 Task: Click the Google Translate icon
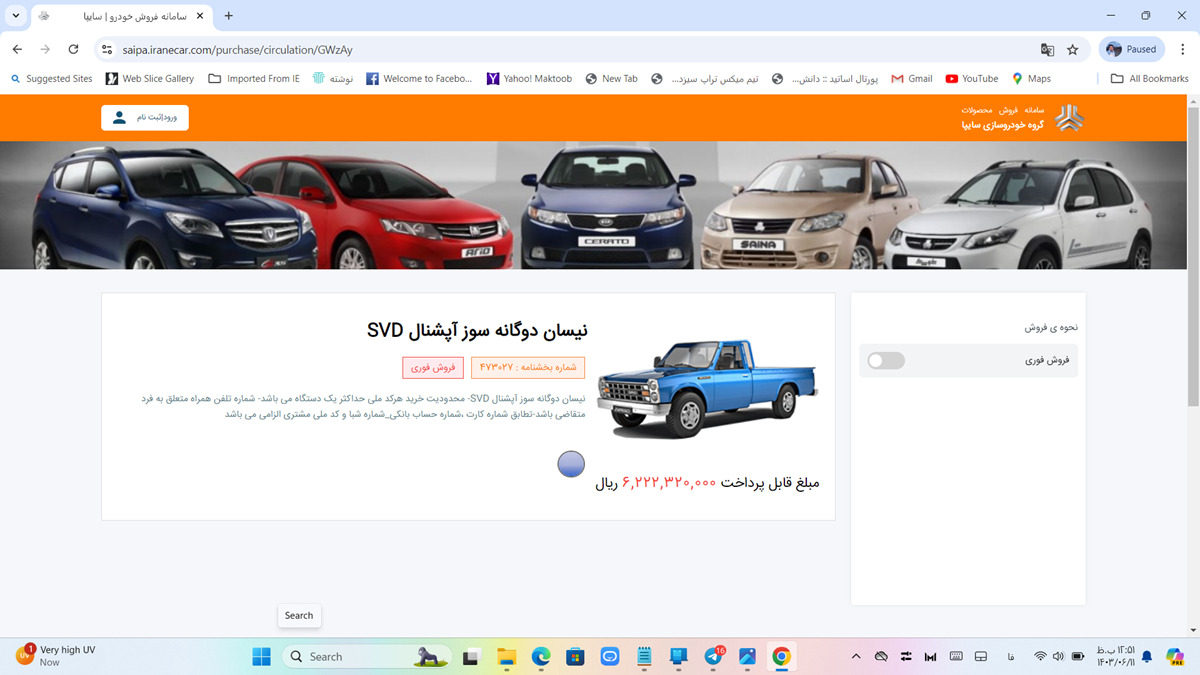pyautogui.click(x=1047, y=49)
